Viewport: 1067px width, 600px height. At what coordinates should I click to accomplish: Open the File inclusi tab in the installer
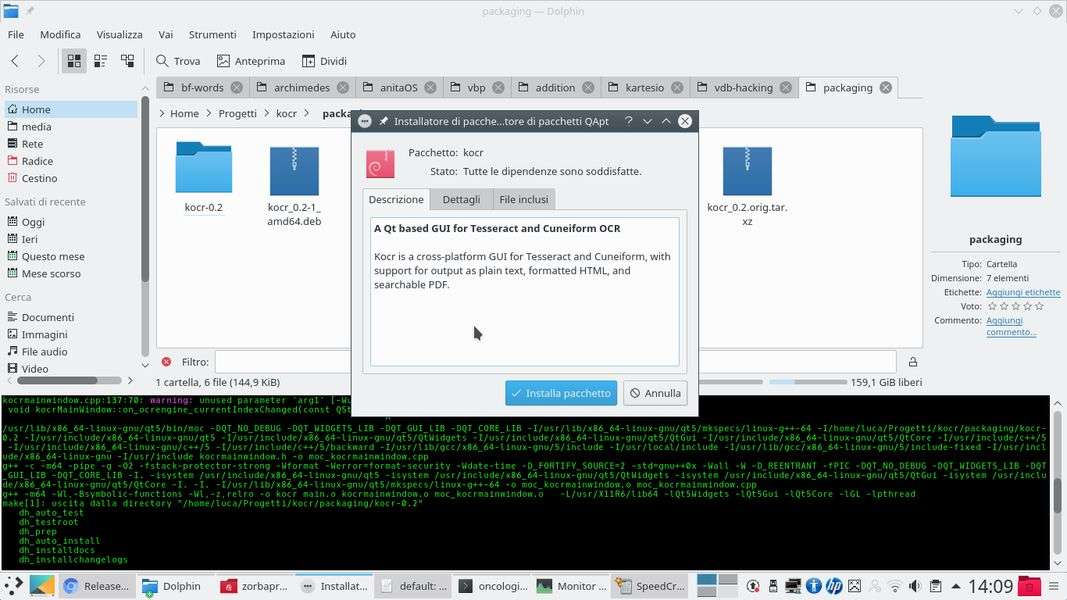point(524,199)
